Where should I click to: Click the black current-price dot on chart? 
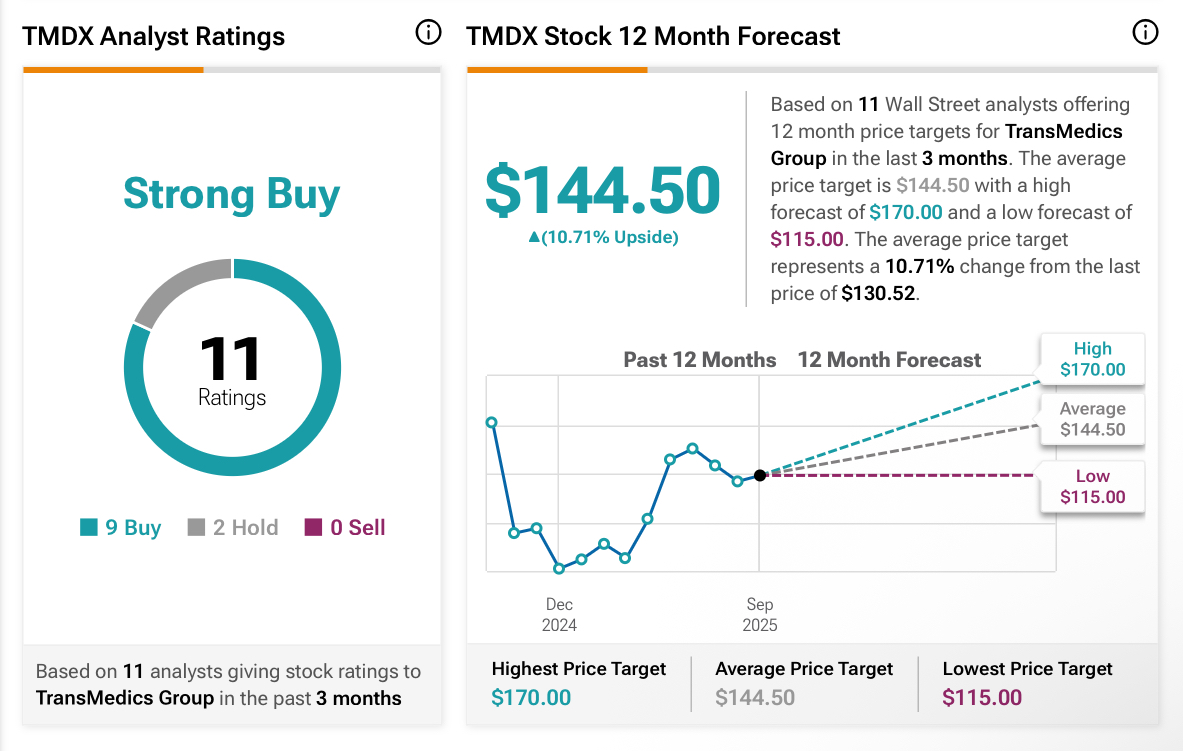tap(760, 475)
